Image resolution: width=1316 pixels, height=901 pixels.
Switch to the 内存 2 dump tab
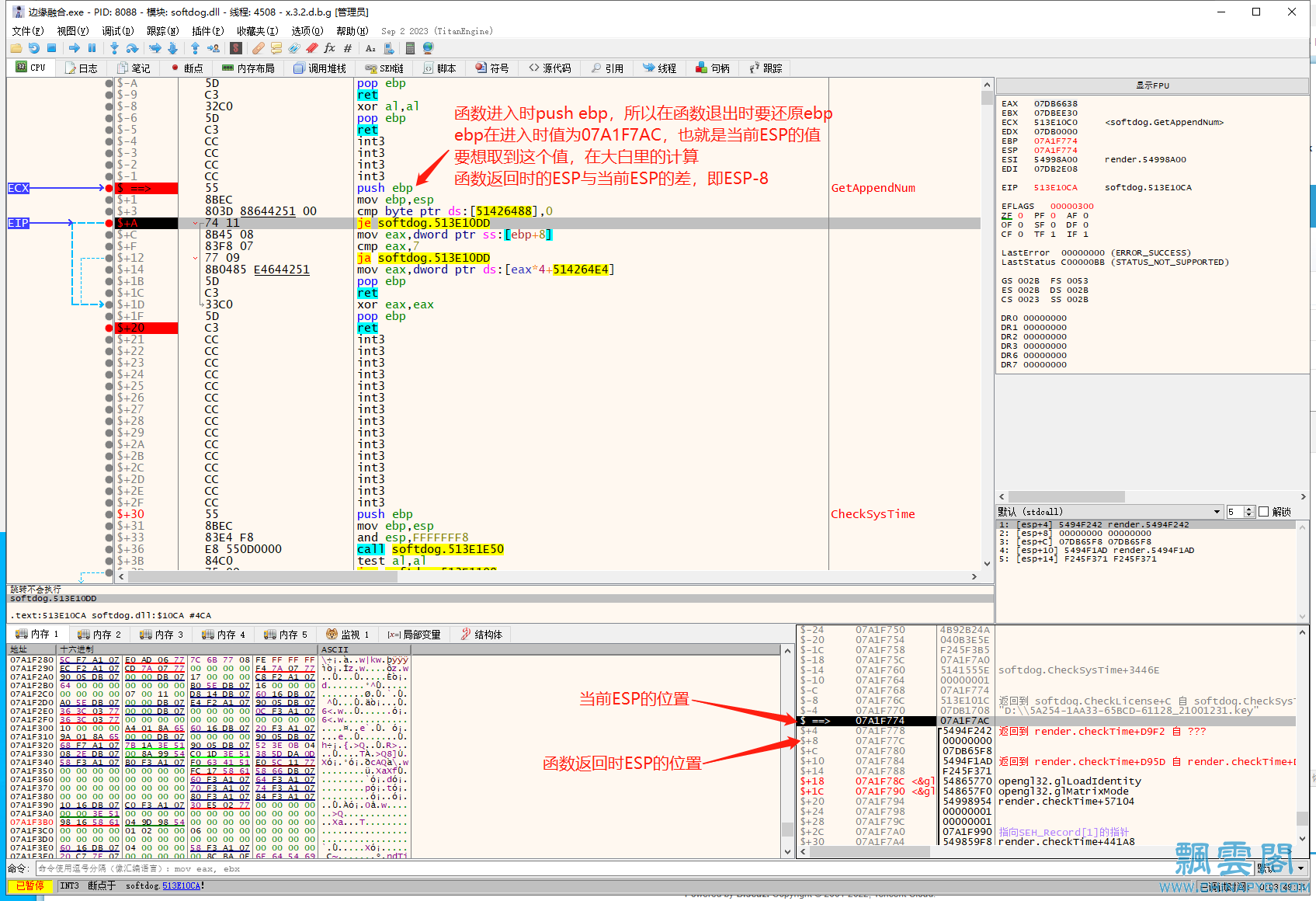coord(99,635)
